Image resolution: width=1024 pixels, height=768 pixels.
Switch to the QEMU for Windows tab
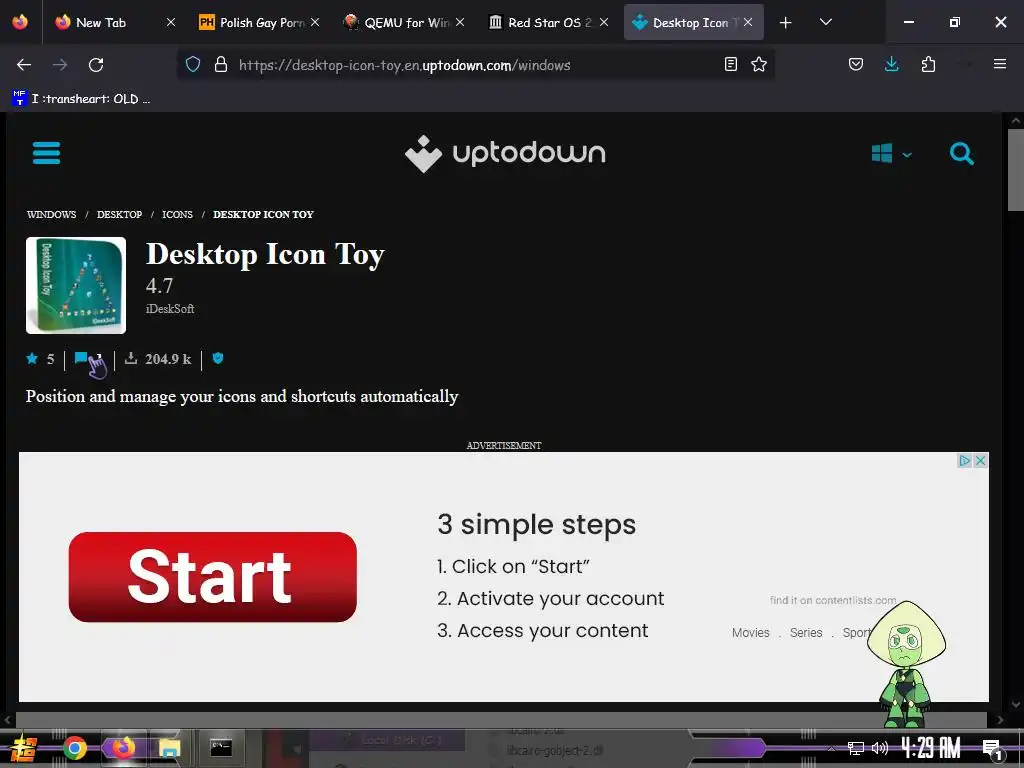coord(406,22)
